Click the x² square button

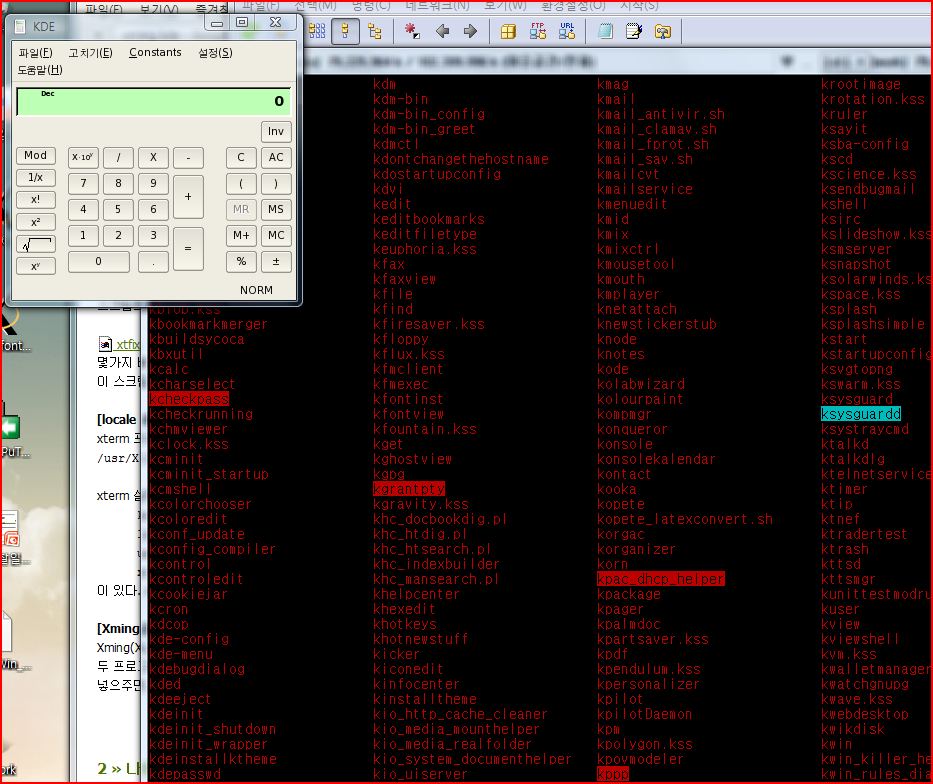click(36, 222)
